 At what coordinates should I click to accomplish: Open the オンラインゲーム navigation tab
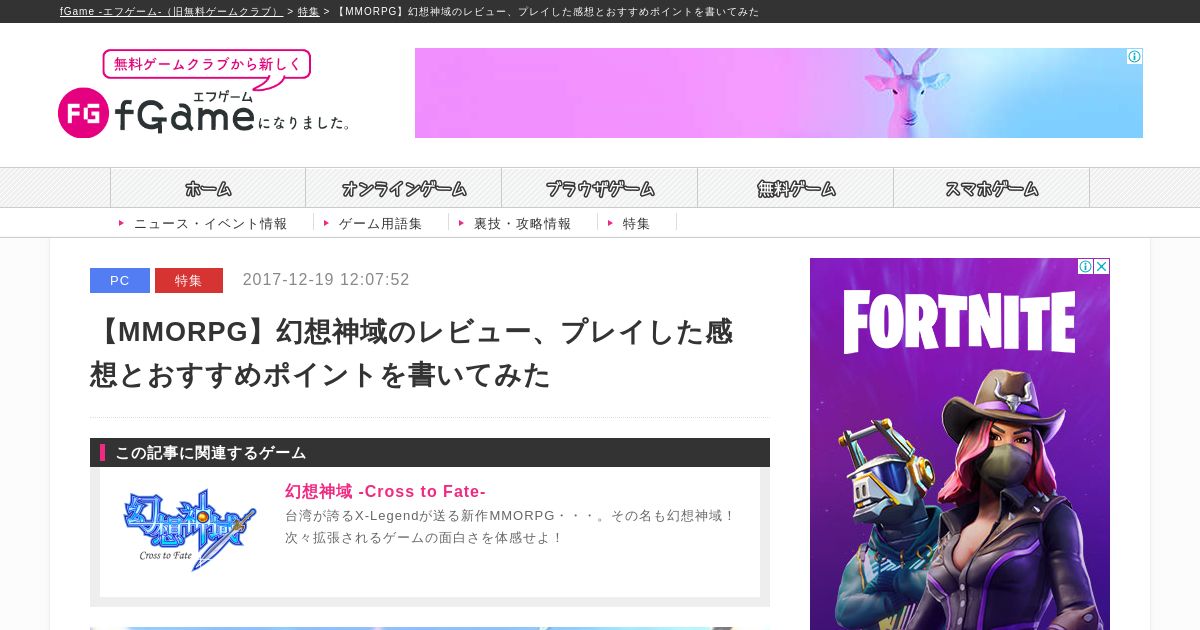pyautogui.click(x=404, y=188)
